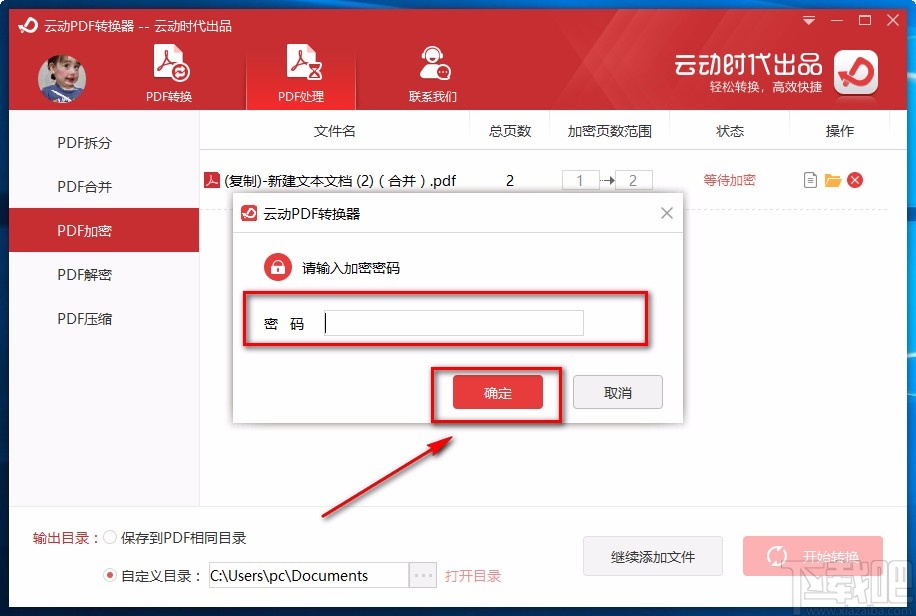Click the red PDF icon beside the filename
The height and width of the screenshot is (616, 916).
click(x=211, y=180)
